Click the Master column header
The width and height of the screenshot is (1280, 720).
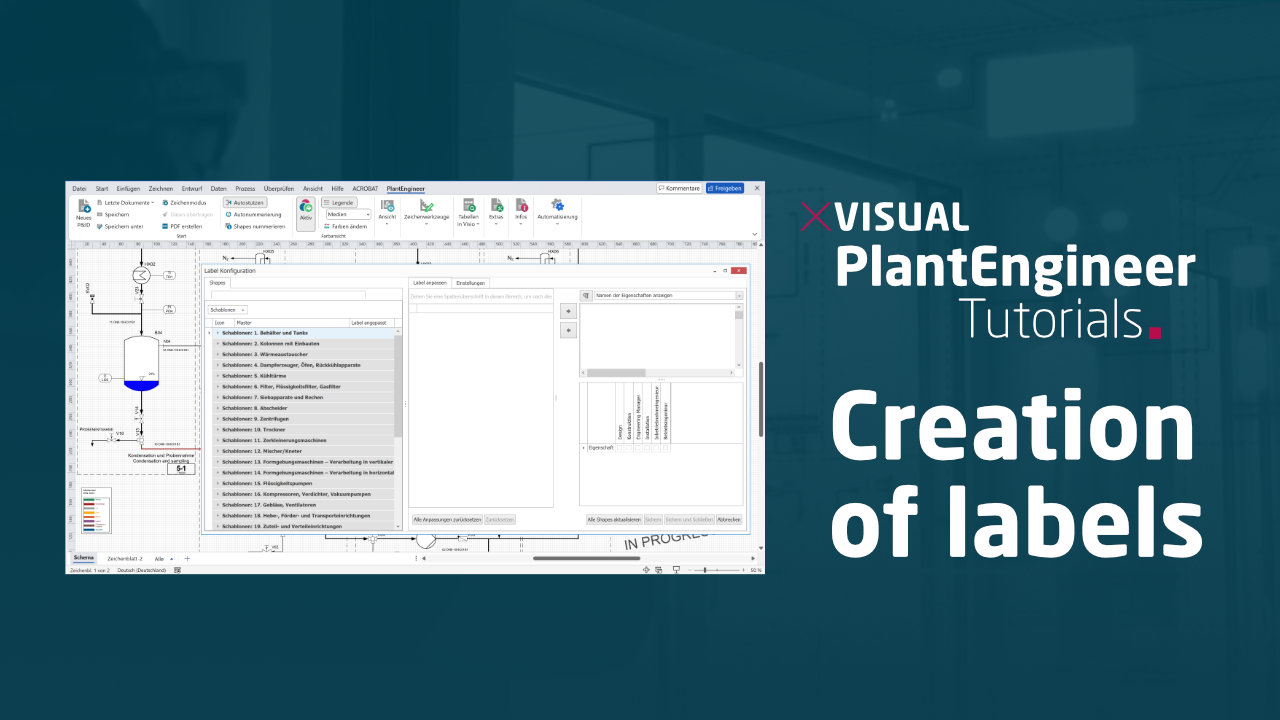291,323
